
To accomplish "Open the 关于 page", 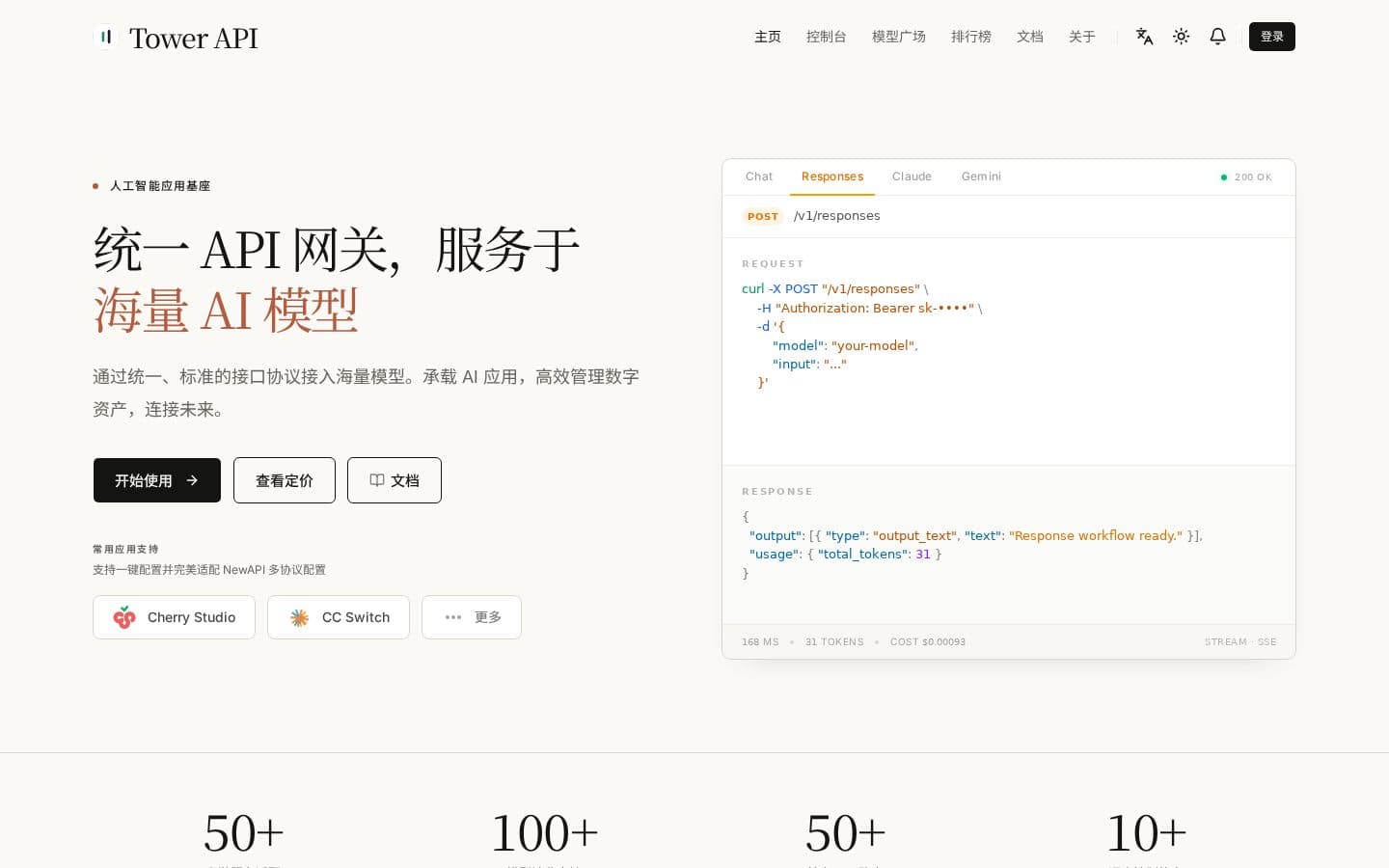I will pyautogui.click(x=1082, y=37).
